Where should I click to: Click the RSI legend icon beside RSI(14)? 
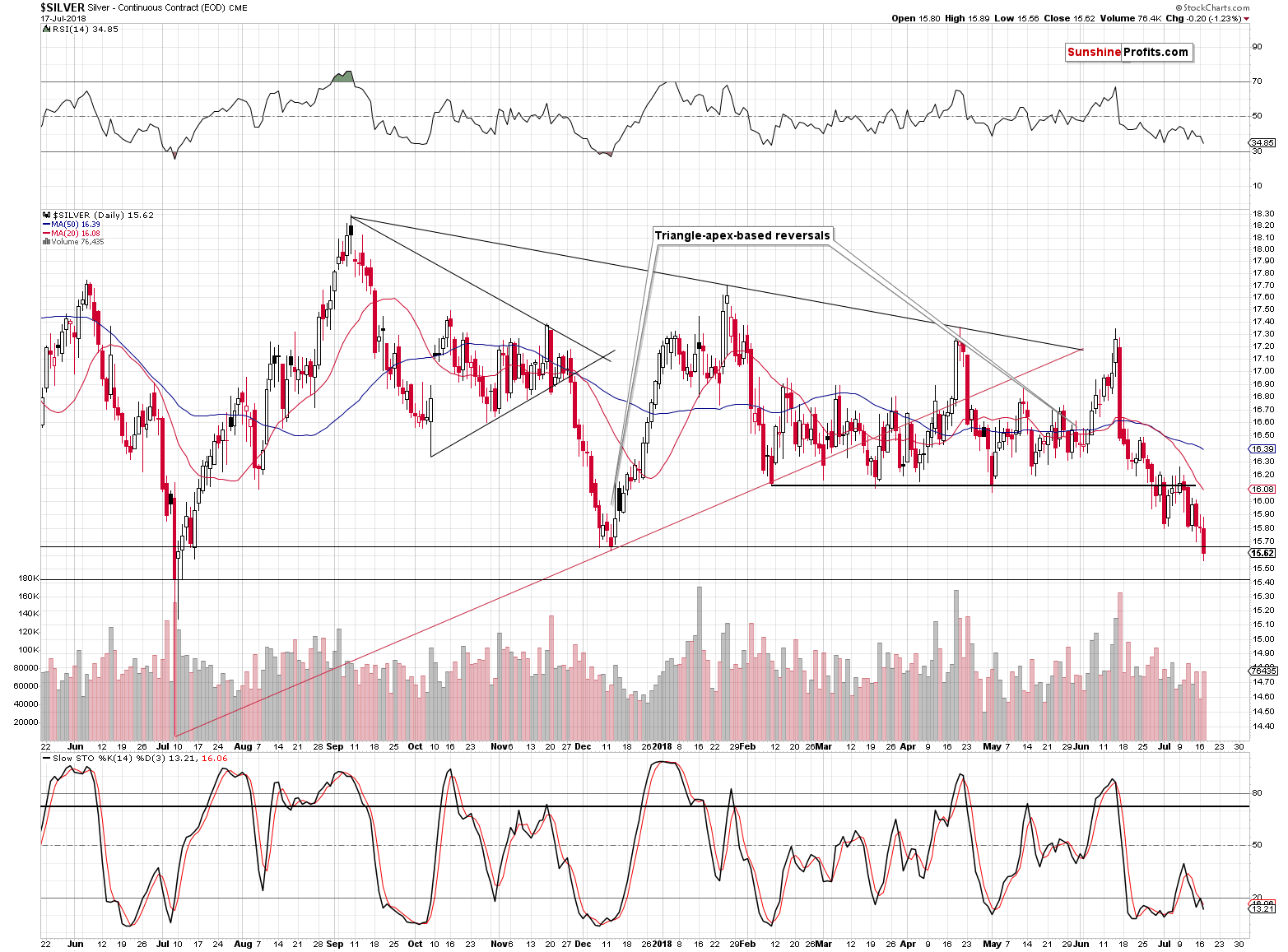tap(45, 29)
